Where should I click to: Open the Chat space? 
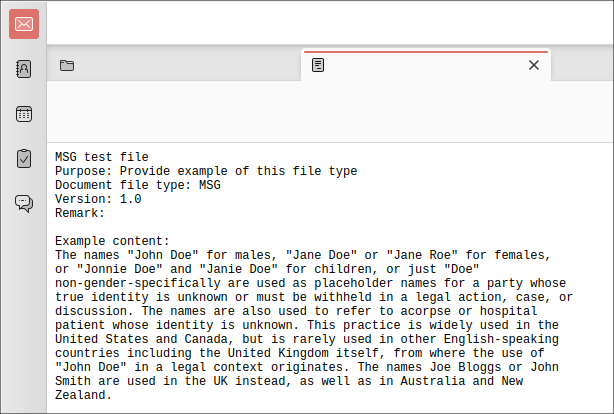pos(24,203)
